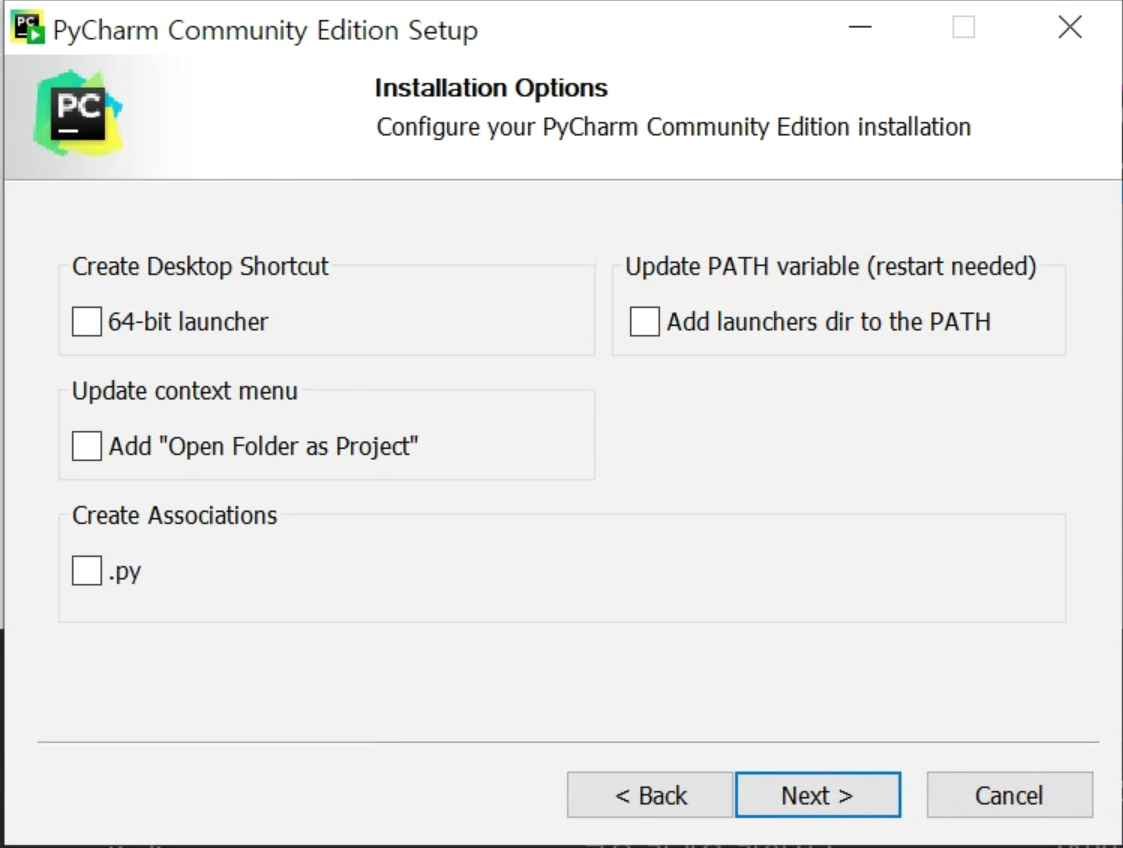Image resolution: width=1123 pixels, height=848 pixels.
Task: Click the Next > button
Action: pyautogui.click(x=818, y=795)
